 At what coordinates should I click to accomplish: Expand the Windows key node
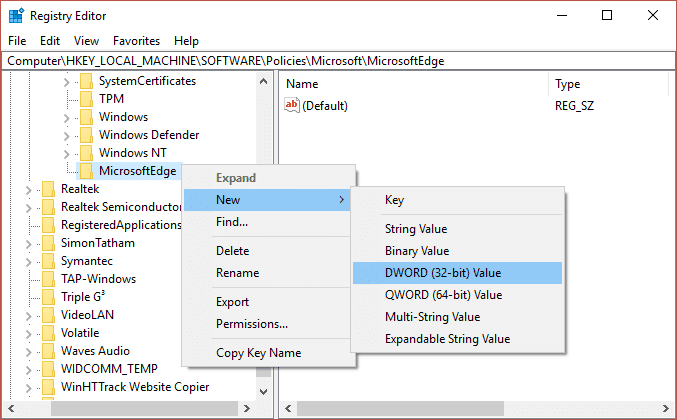click(66, 117)
